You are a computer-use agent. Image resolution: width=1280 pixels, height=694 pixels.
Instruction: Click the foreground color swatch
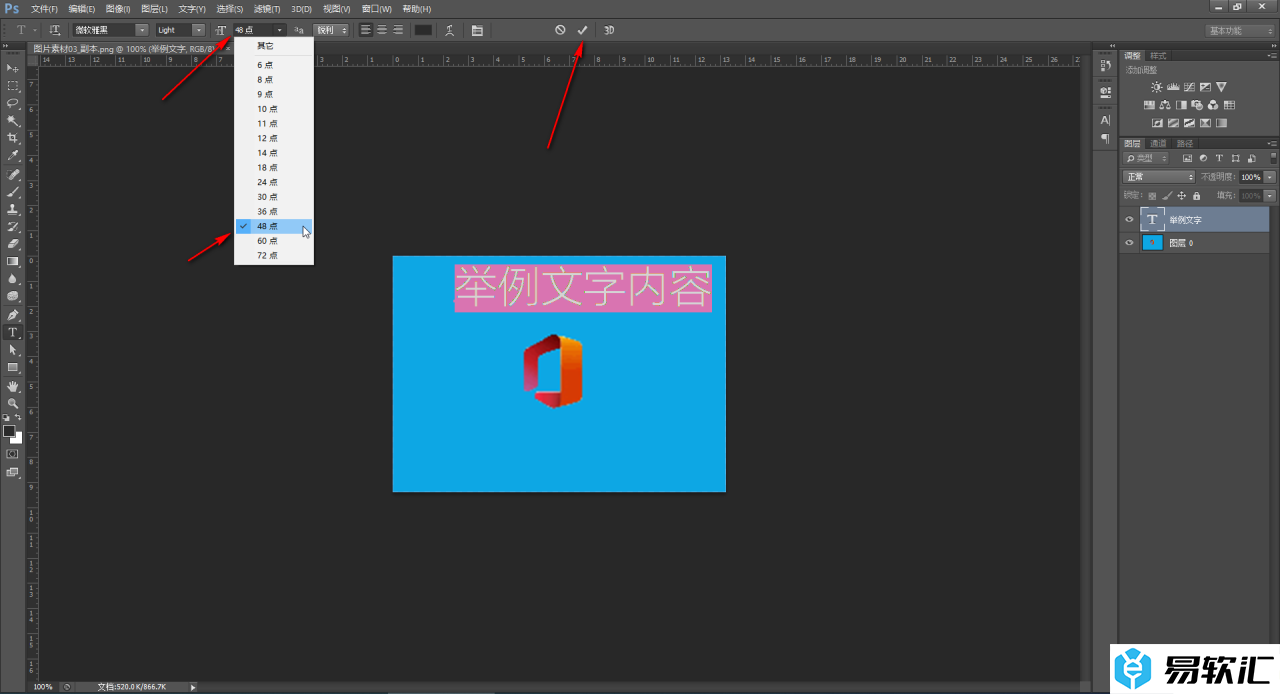[x=9, y=431]
